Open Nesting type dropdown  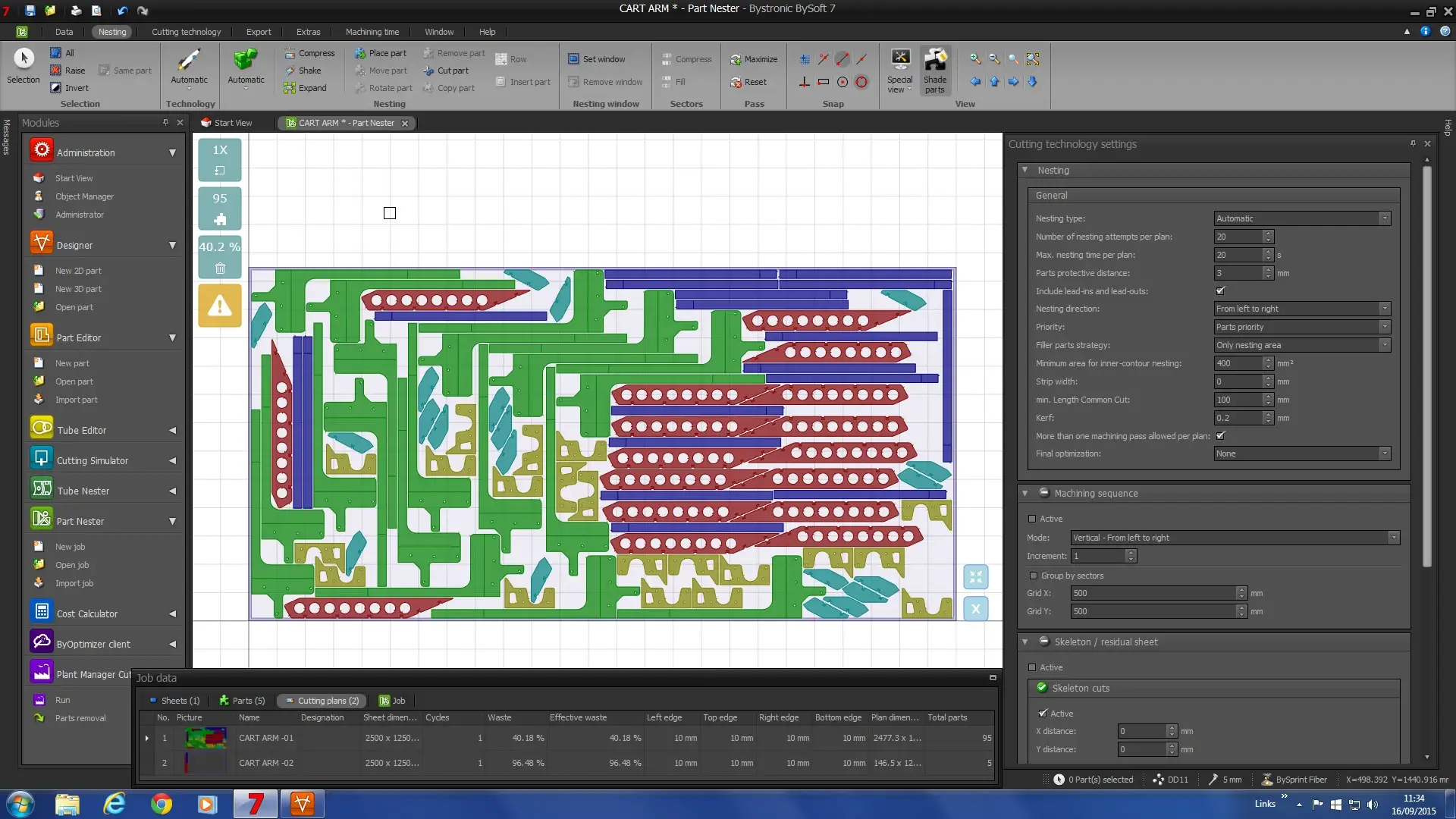tap(1302, 218)
